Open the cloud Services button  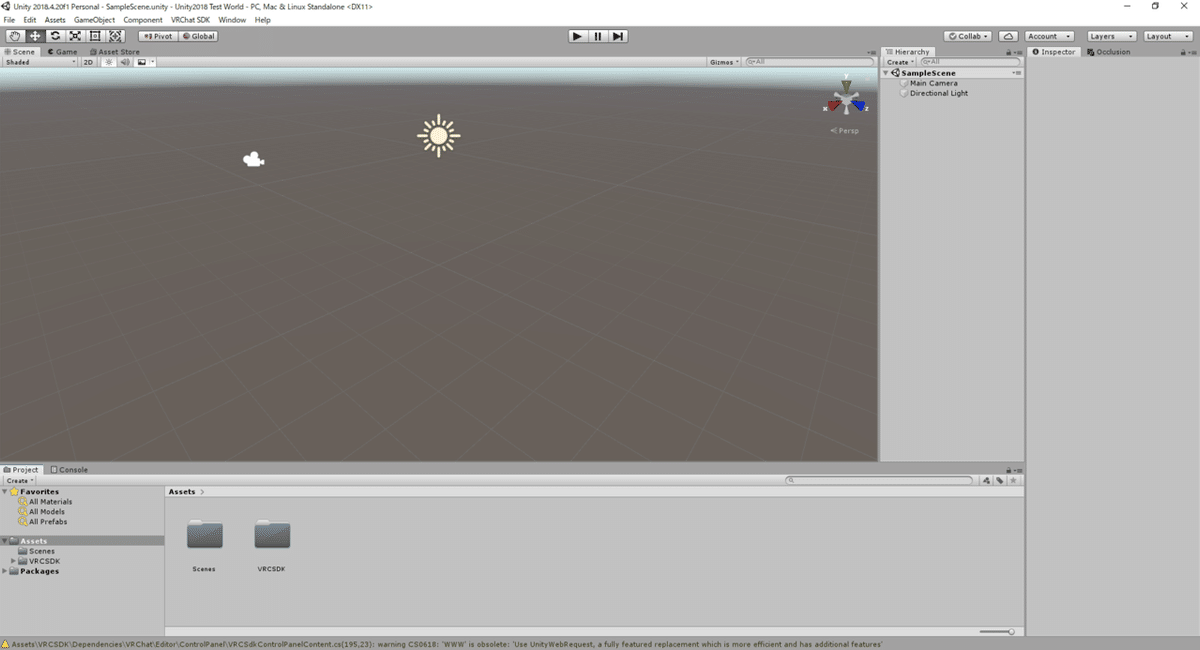tap(1008, 36)
